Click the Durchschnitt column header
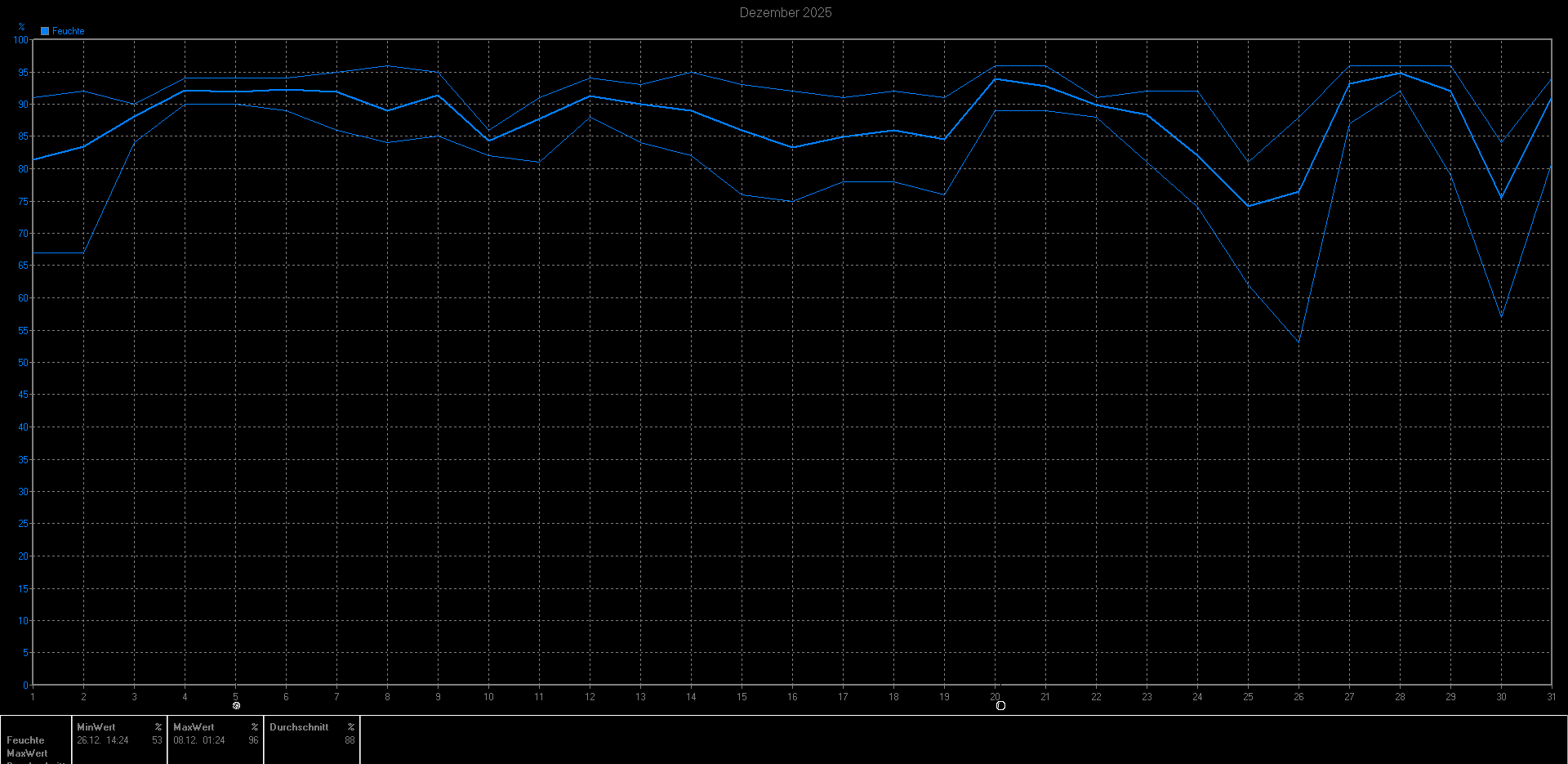Viewport: 1568px width, 764px height. coord(299,727)
